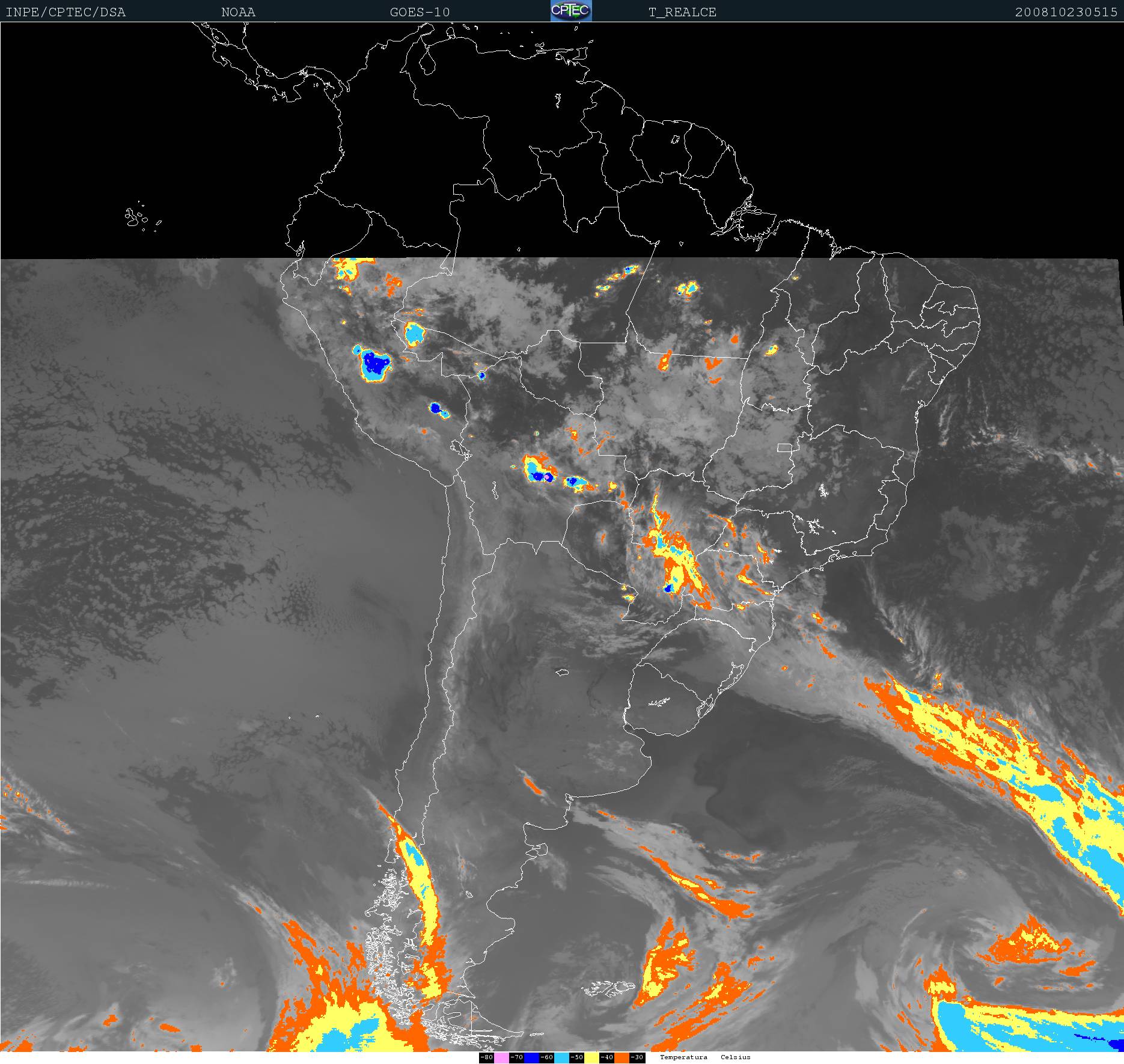1124x1064 pixels.
Task: Pick the orange legend color swatch
Action: click(622, 1057)
